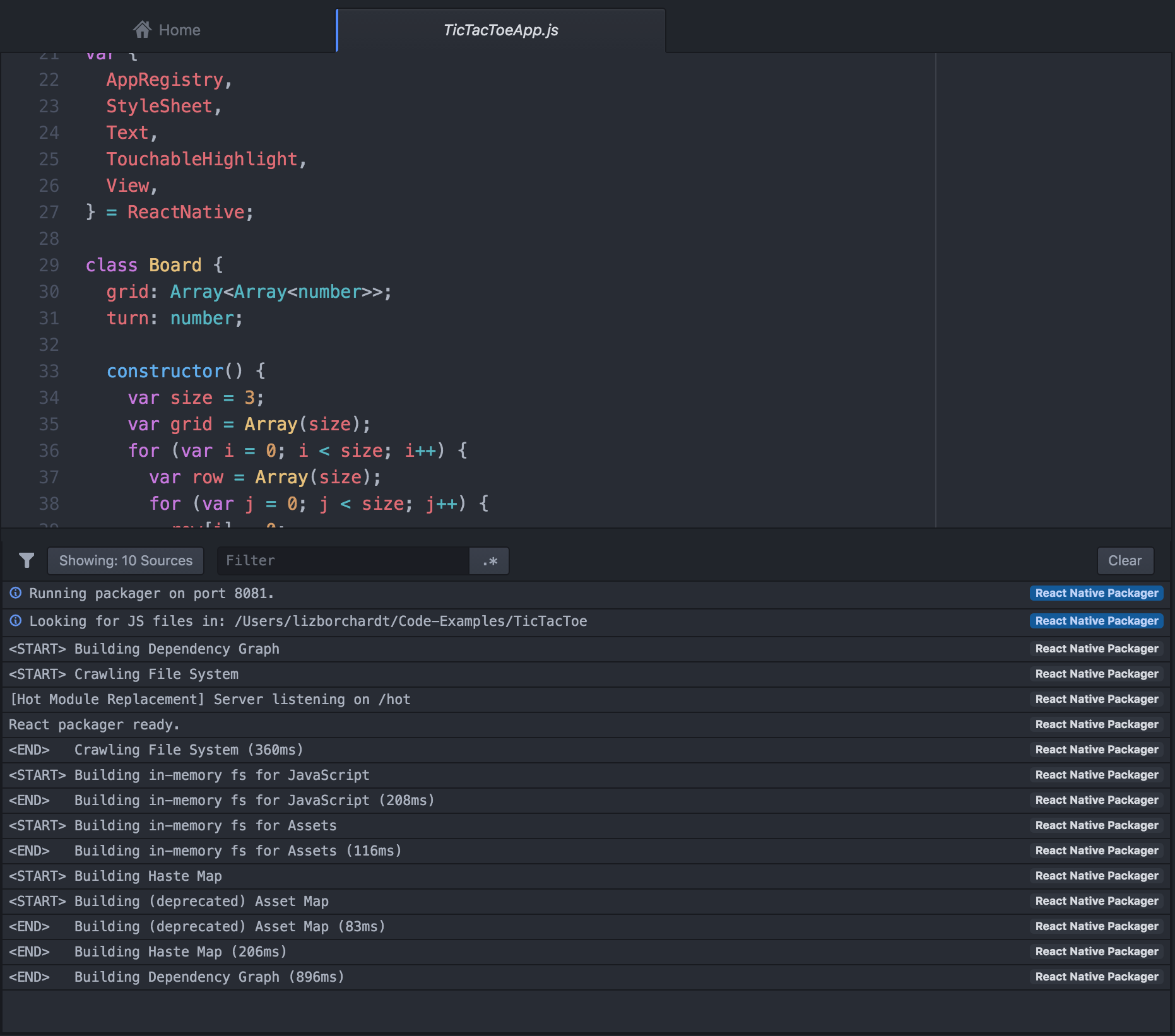Select '<END> Building in-memory fs for Assets (116ms)'
This screenshot has width=1175, height=1036.
coord(205,851)
